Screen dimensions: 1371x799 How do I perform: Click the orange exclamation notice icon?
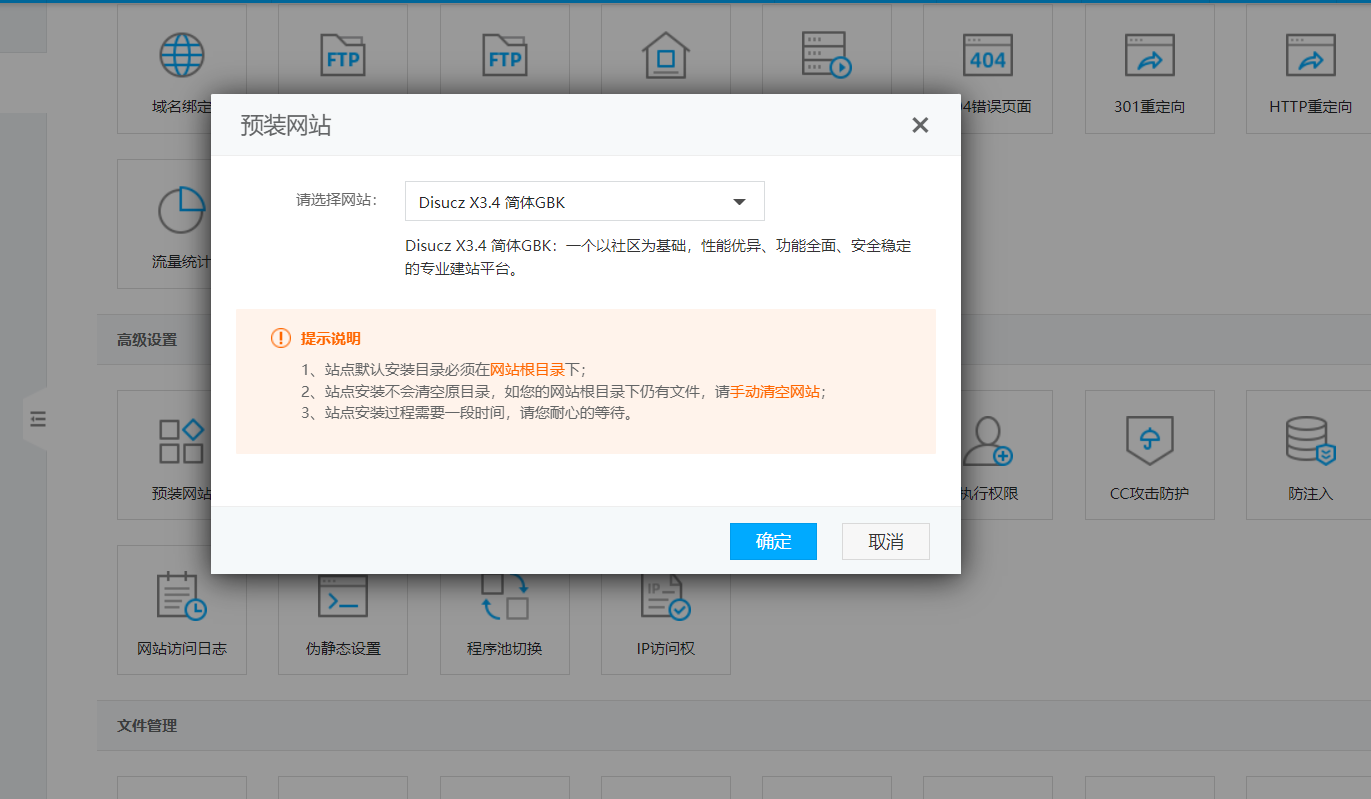click(281, 339)
